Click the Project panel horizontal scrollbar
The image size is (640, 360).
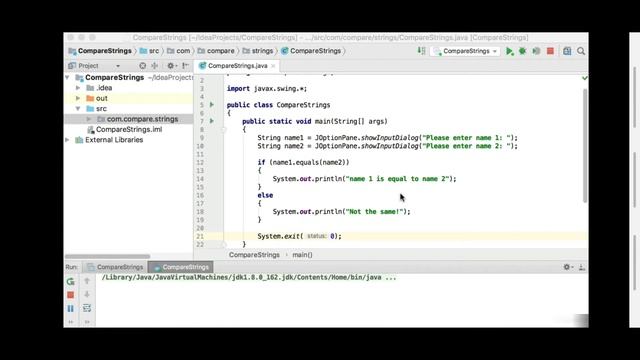[x=107, y=256]
